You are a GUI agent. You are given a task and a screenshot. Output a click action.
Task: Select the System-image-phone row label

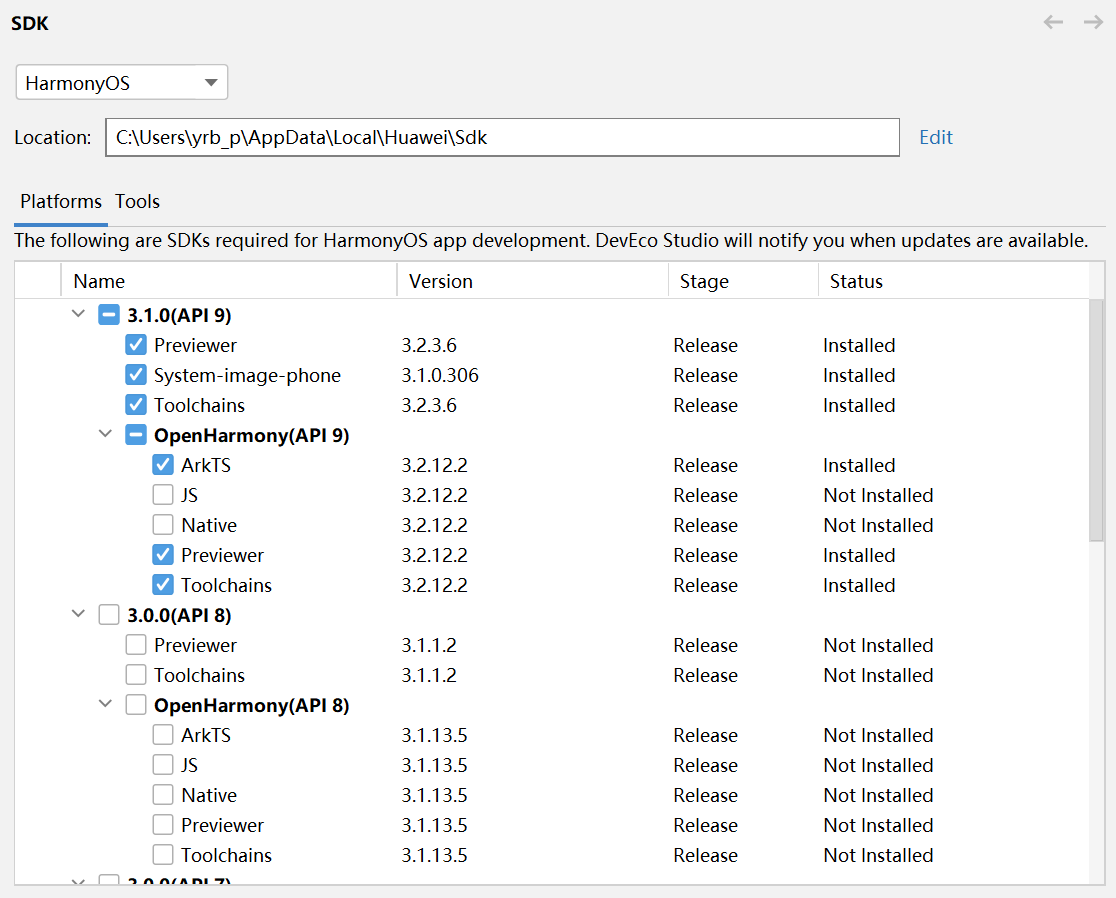coord(247,375)
